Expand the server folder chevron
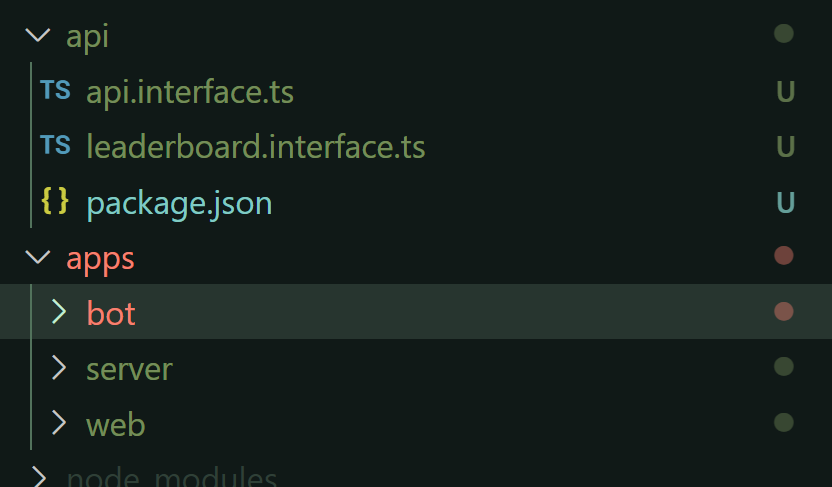832x487 pixels. [x=59, y=367]
